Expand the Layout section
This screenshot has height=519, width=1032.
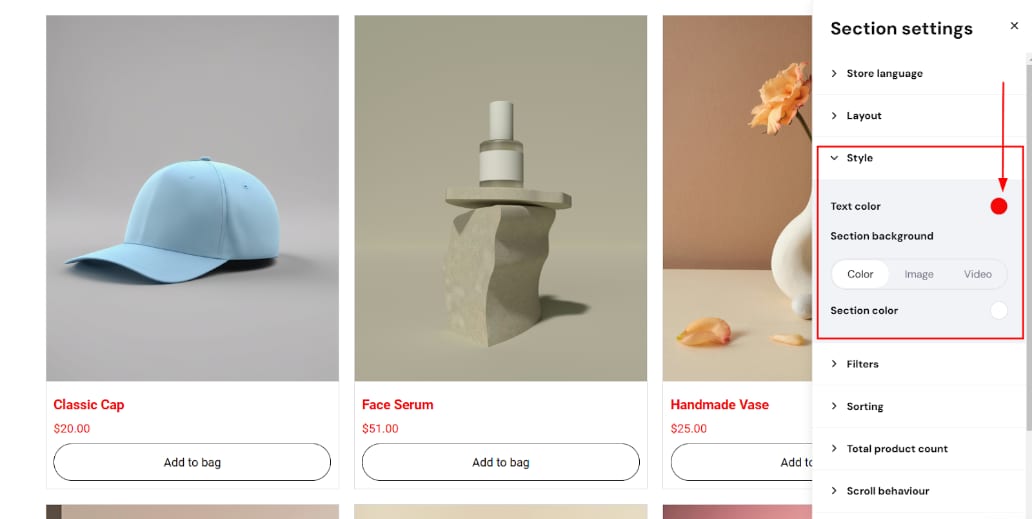click(x=919, y=116)
